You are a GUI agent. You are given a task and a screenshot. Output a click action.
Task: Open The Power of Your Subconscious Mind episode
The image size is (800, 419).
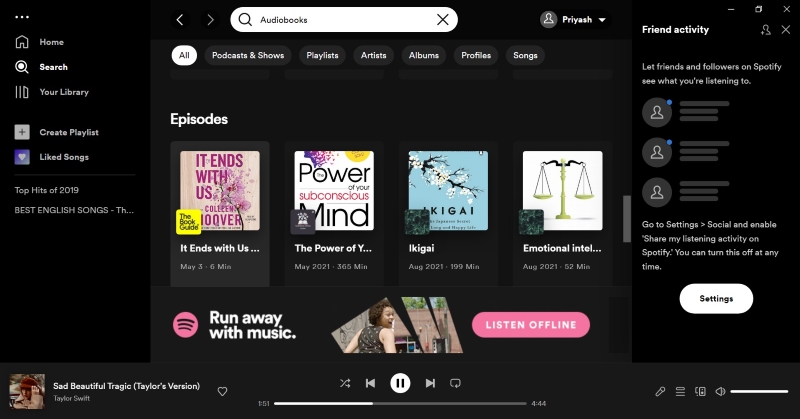[334, 213]
